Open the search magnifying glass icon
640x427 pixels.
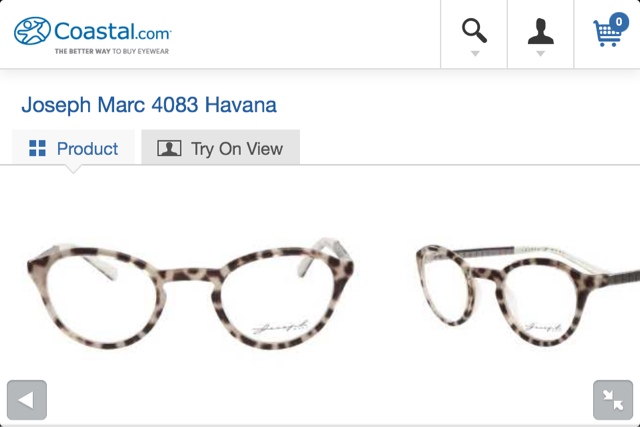pos(474,30)
